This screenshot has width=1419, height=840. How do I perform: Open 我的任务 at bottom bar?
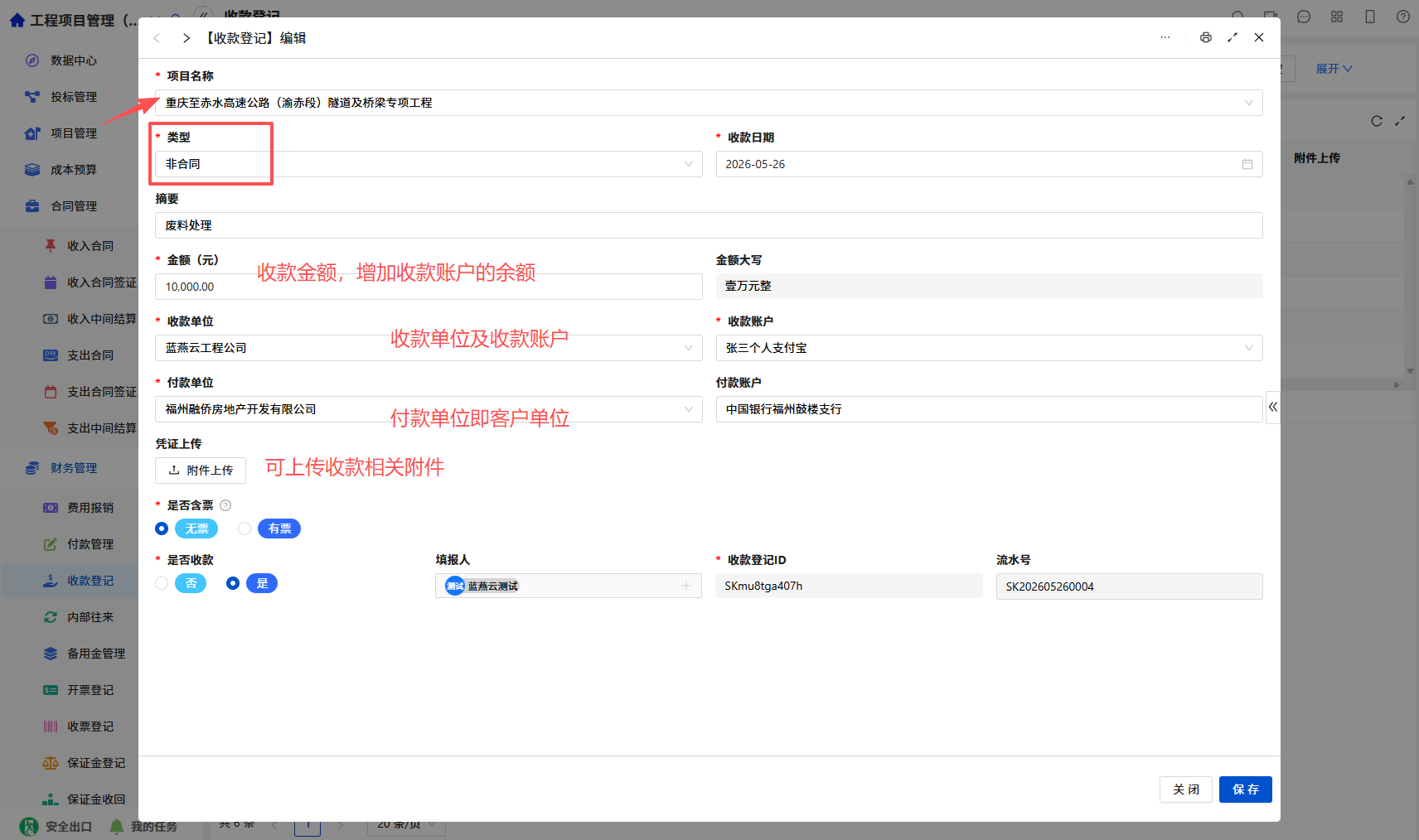coord(143,826)
